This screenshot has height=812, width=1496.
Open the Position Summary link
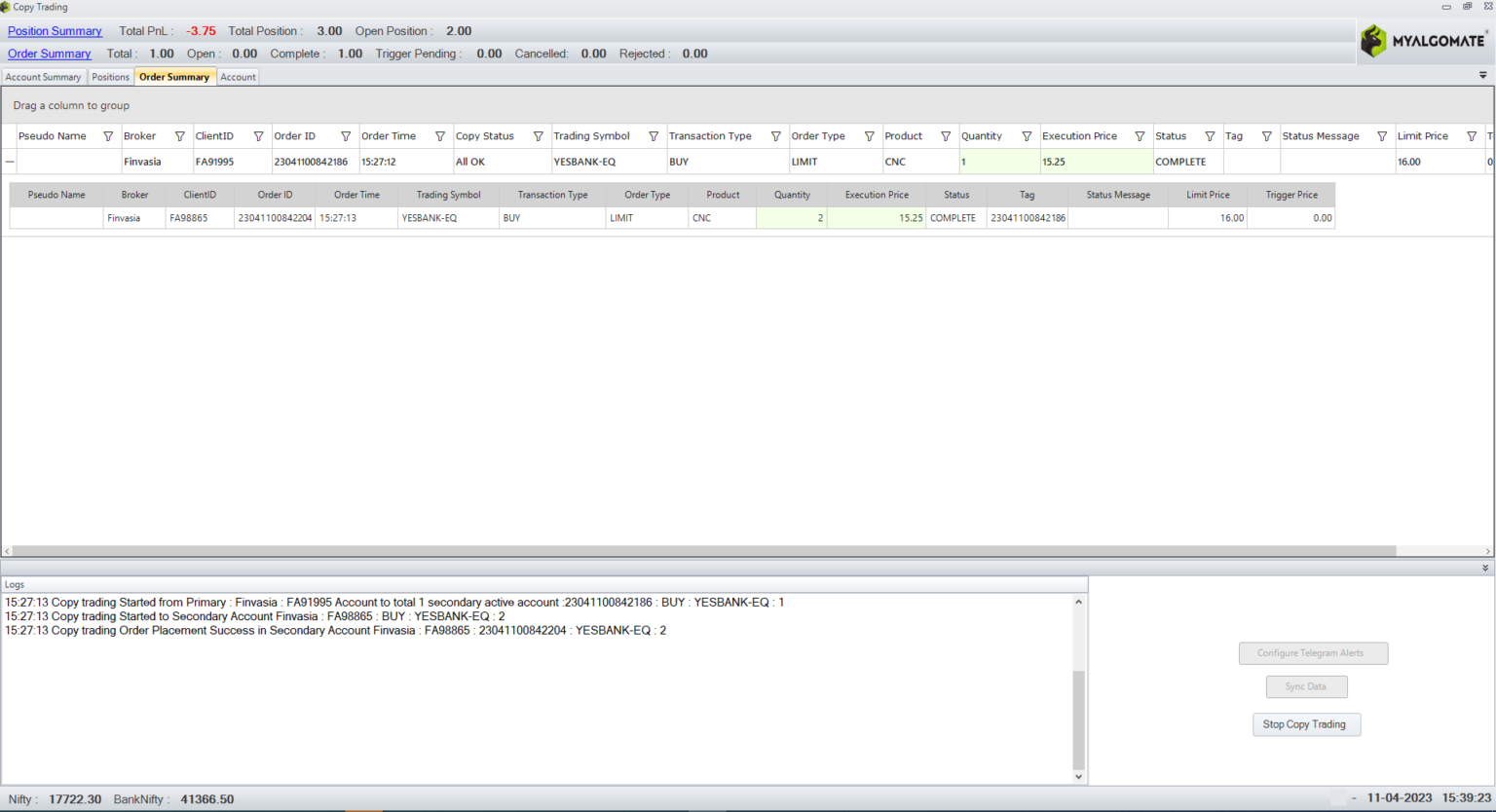55,30
